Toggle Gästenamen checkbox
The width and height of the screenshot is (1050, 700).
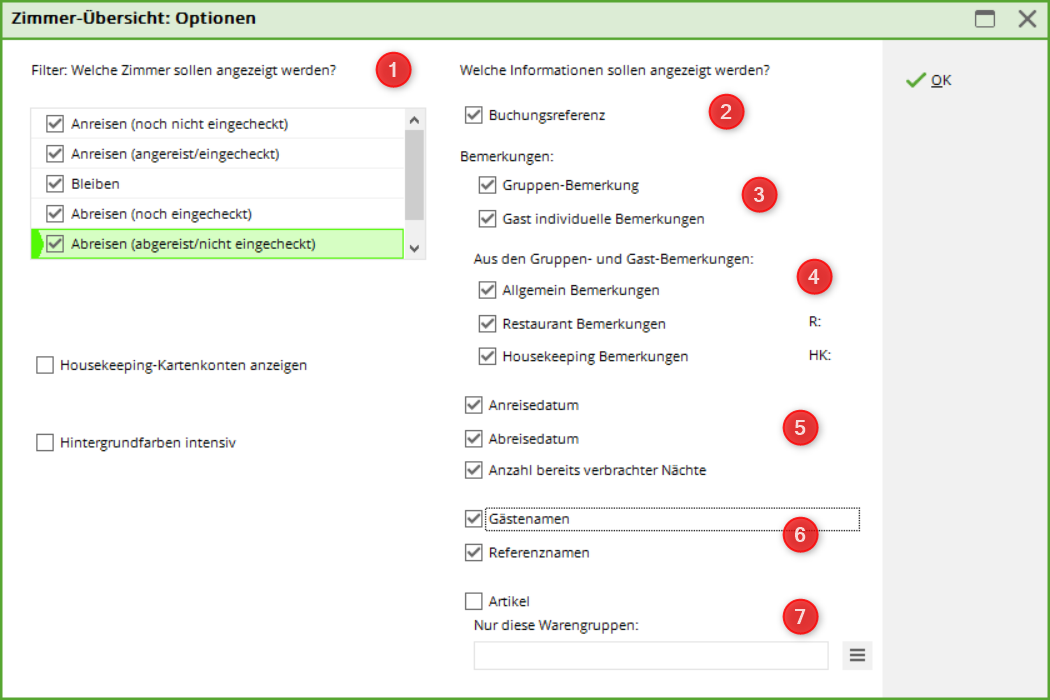point(474,519)
